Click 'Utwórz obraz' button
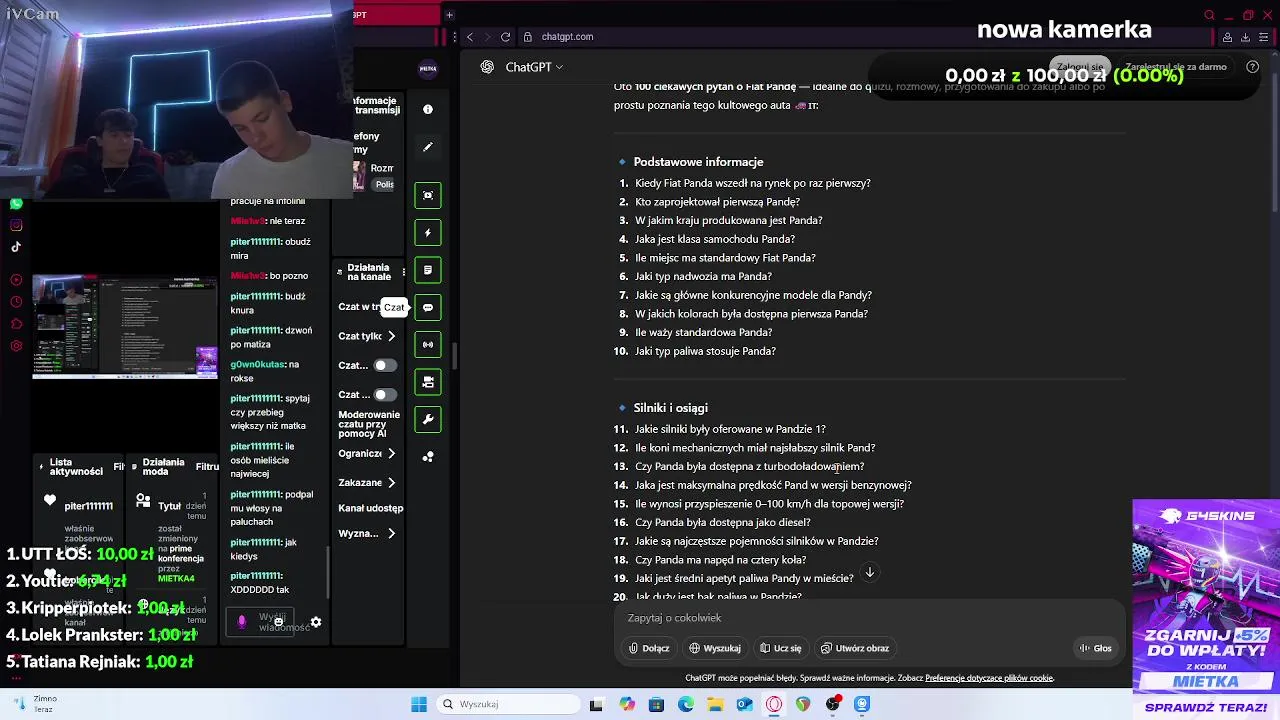 click(855, 648)
